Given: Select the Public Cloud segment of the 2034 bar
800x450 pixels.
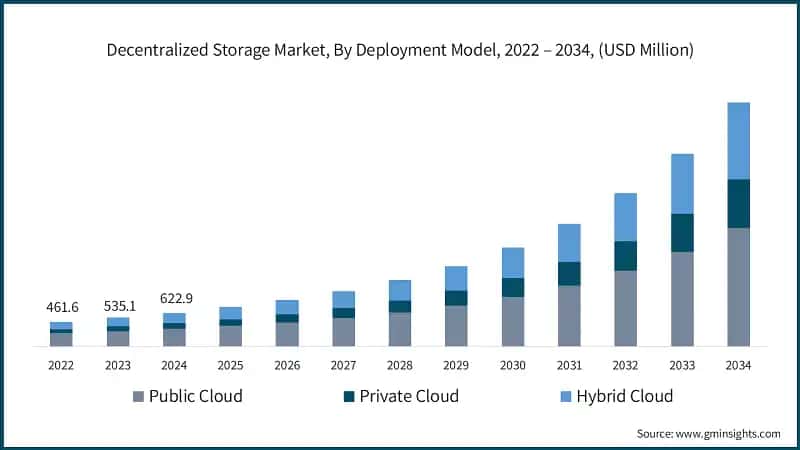Looking at the screenshot, I should coord(738,287).
